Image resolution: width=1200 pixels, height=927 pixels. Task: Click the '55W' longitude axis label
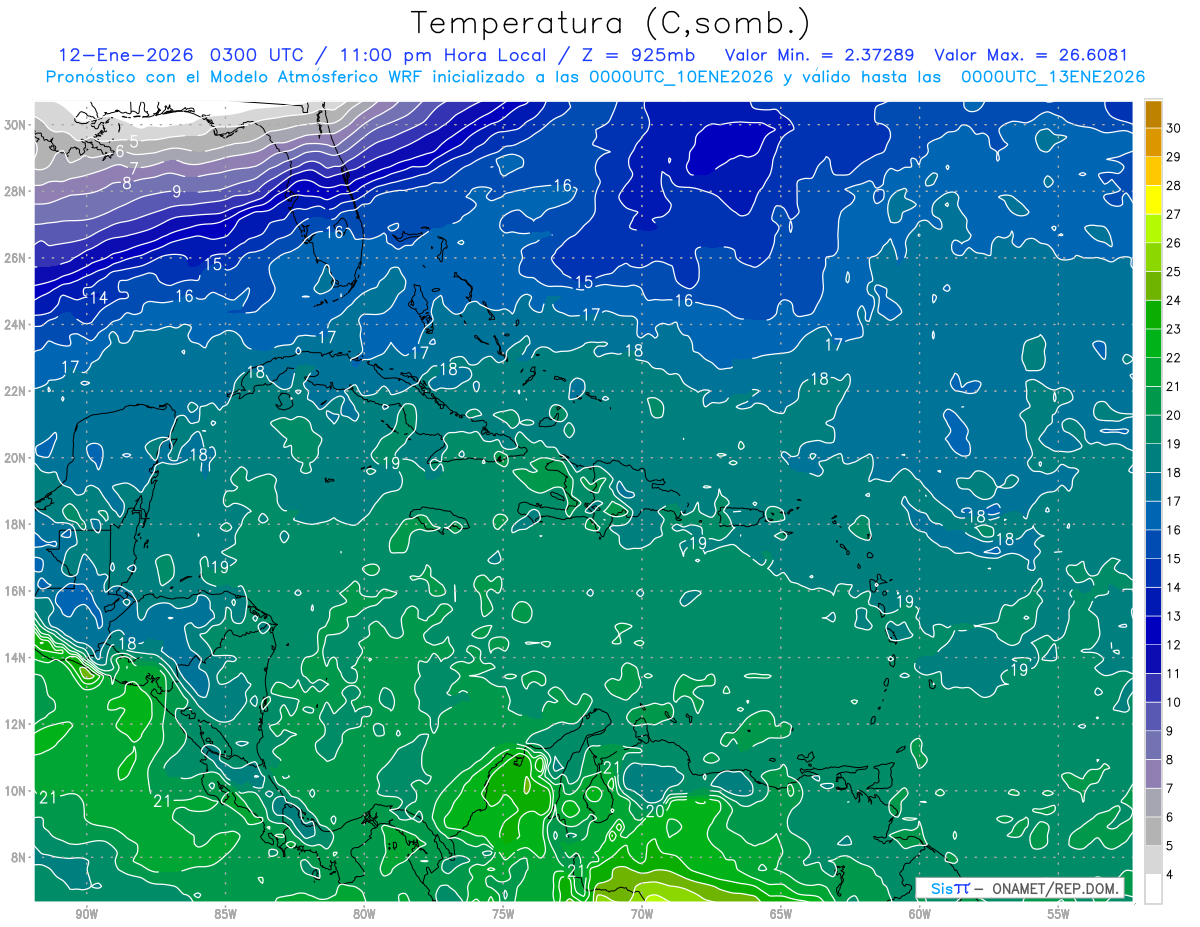(1059, 914)
